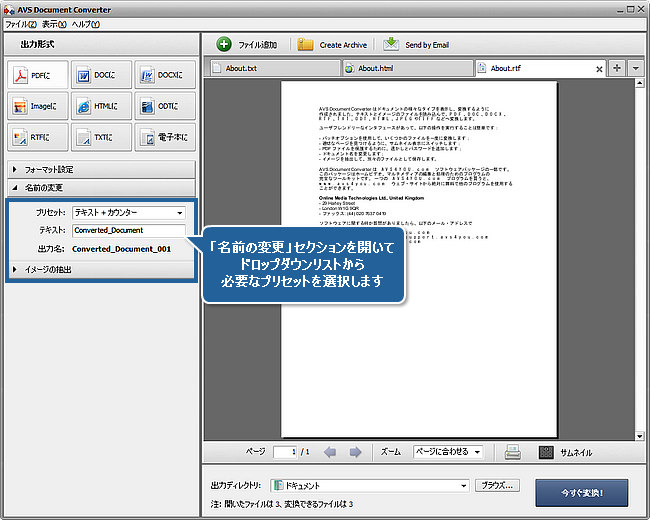Switch to About.html tab
This screenshot has width=650, height=520.
click(407, 68)
